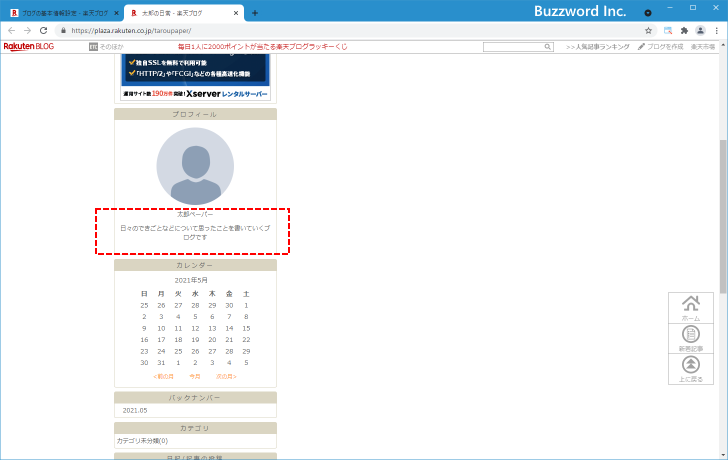Open the Chrome profile avatar icon

[700, 31]
